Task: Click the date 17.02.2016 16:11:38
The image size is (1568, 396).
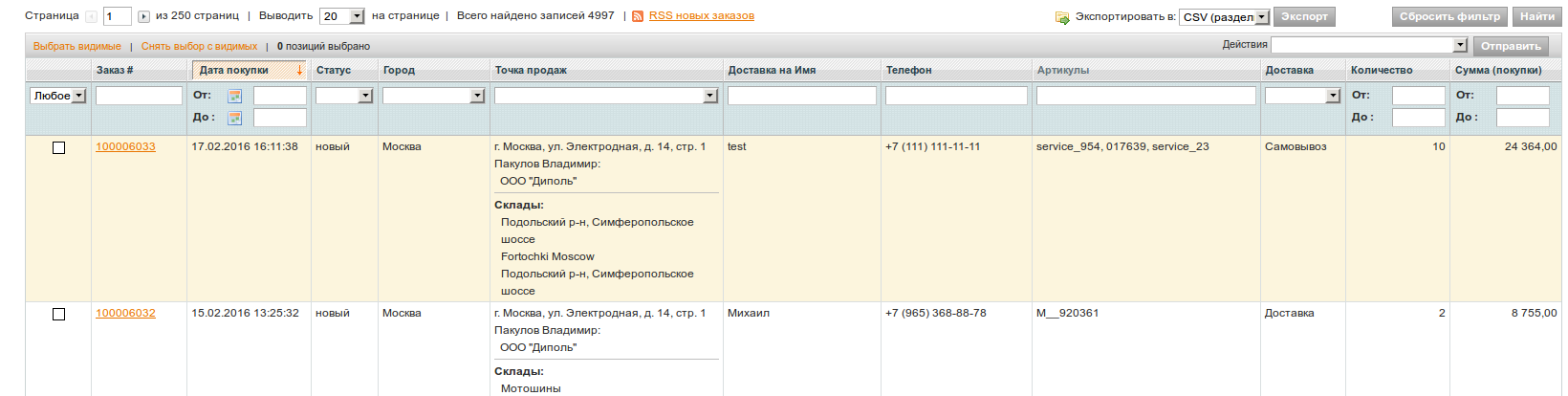Action: click(x=245, y=147)
